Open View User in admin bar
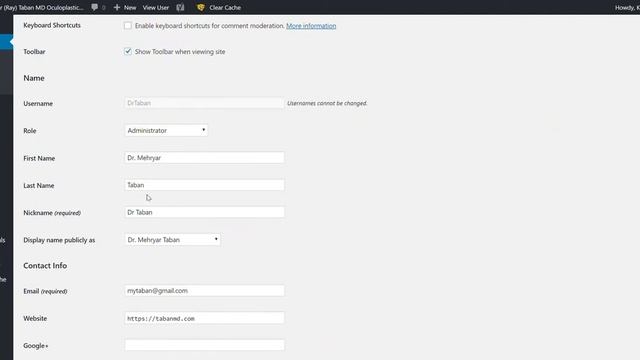640x360 pixels. click(156, 7)
